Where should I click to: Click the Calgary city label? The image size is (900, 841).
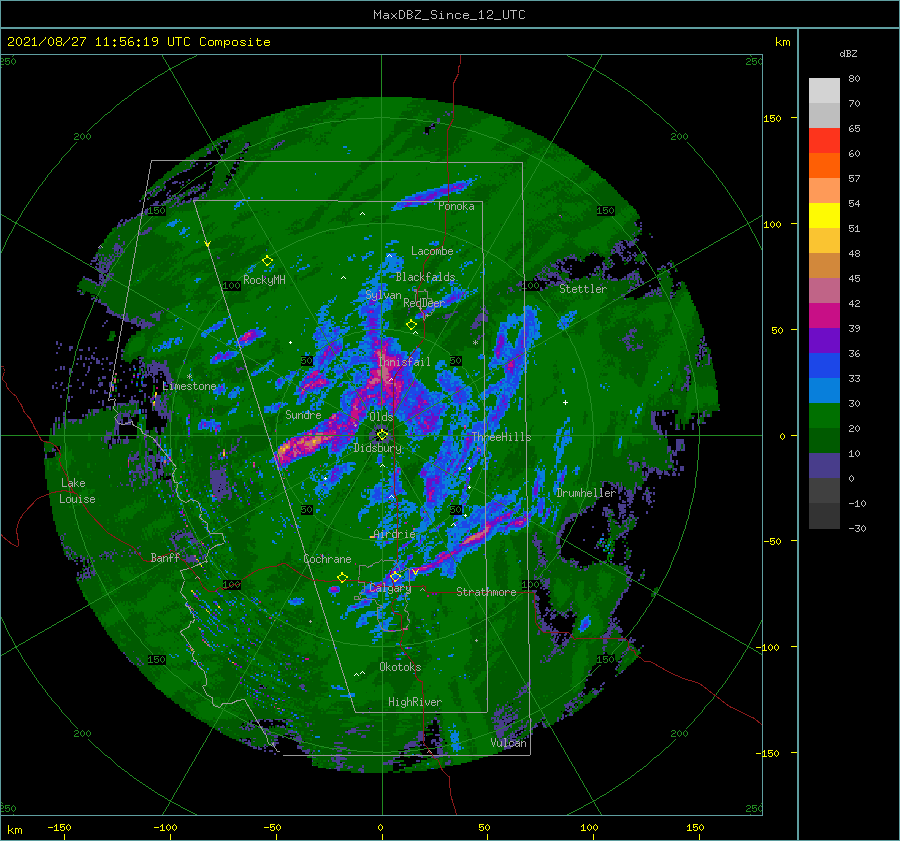(x=390, y=588)
